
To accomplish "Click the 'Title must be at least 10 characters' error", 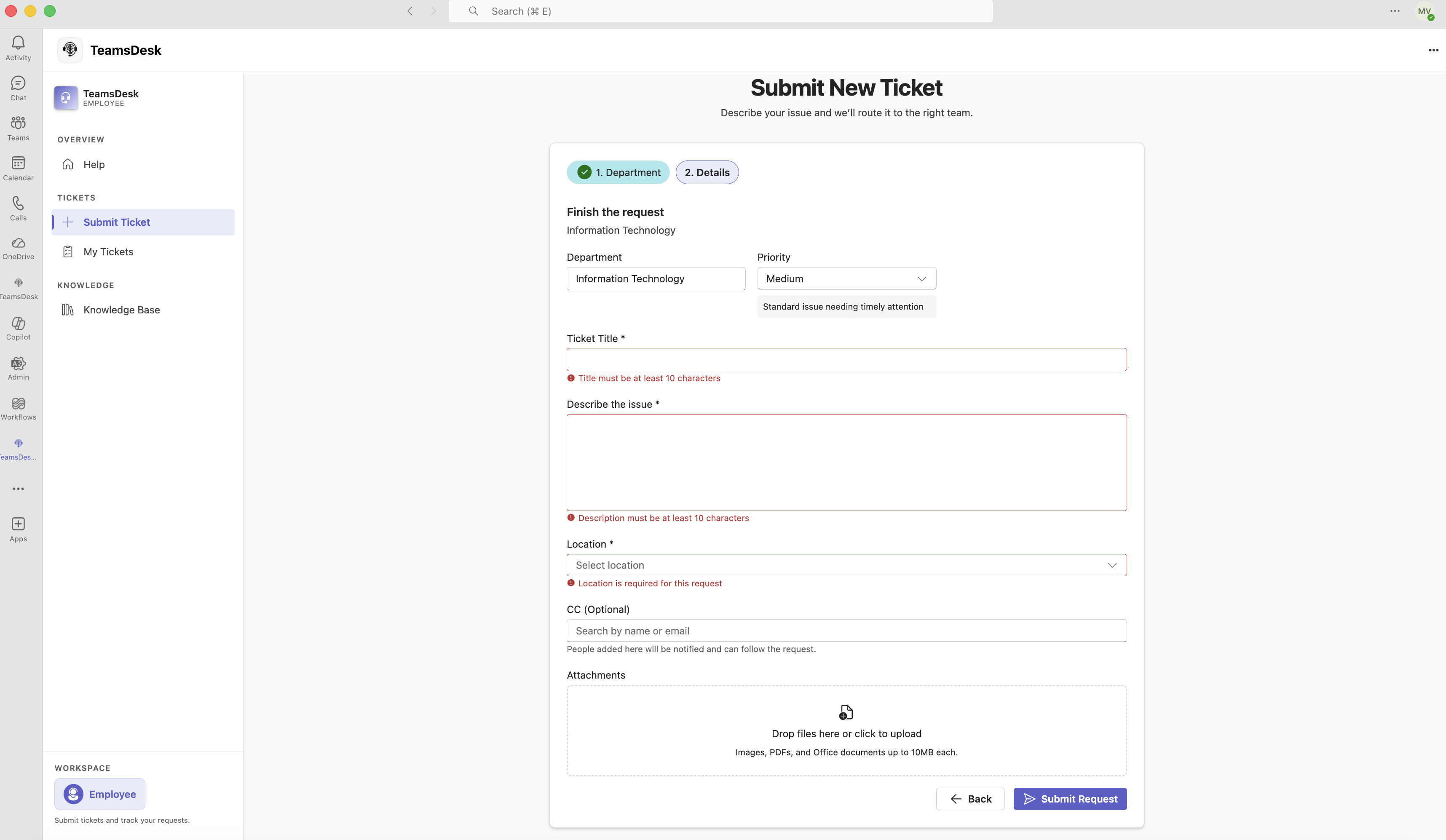I will pyautogui.click(x=649, y=378).
